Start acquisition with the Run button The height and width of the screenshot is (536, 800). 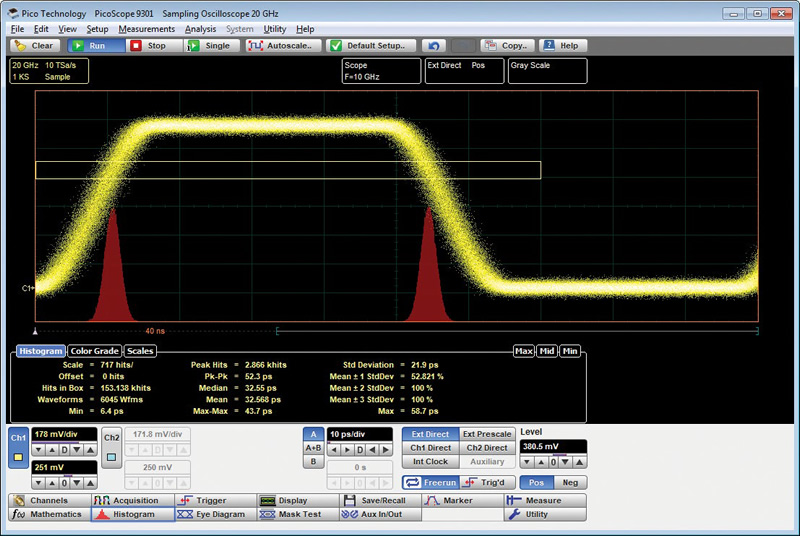(x=96, y=46)
